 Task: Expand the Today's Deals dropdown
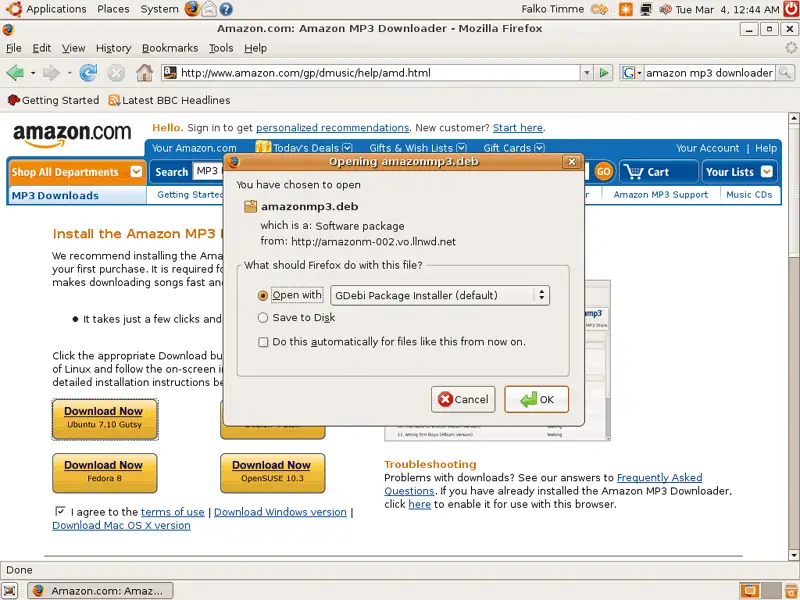pyautogui.click(x=347, y=148)
